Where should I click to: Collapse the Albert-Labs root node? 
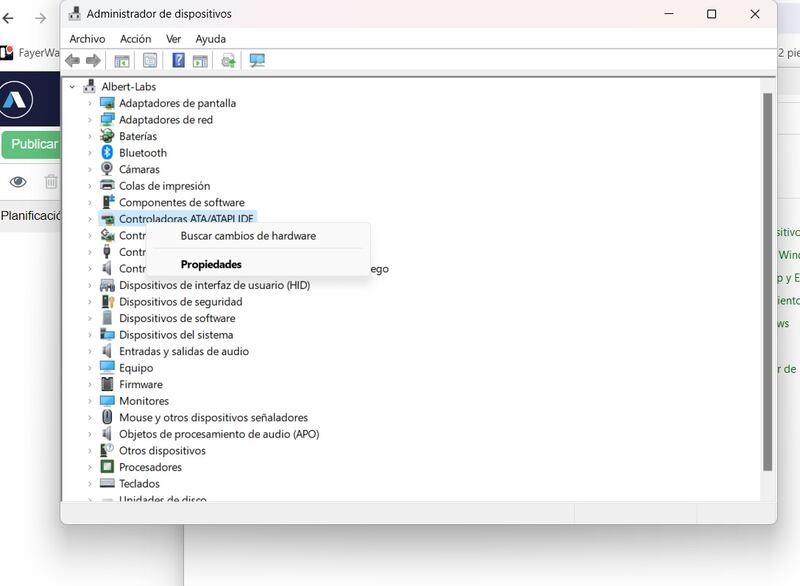coord(72,87)
